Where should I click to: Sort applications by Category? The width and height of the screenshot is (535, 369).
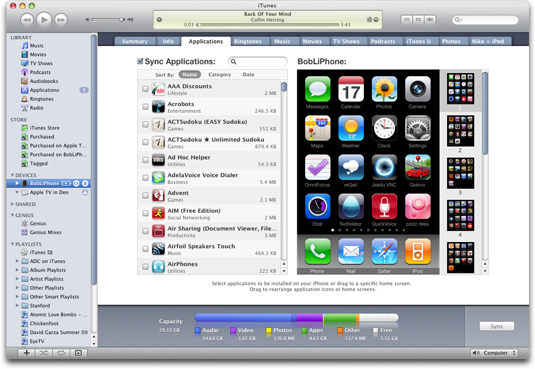(219, 74)
